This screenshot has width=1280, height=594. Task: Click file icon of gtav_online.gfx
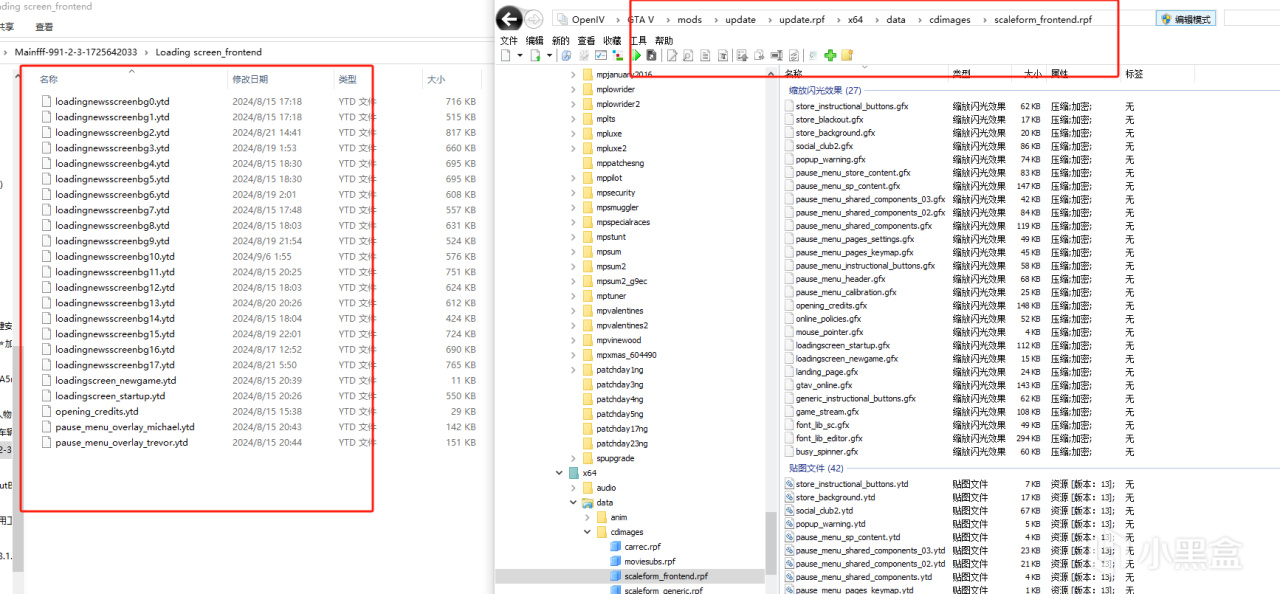[789, 385]
